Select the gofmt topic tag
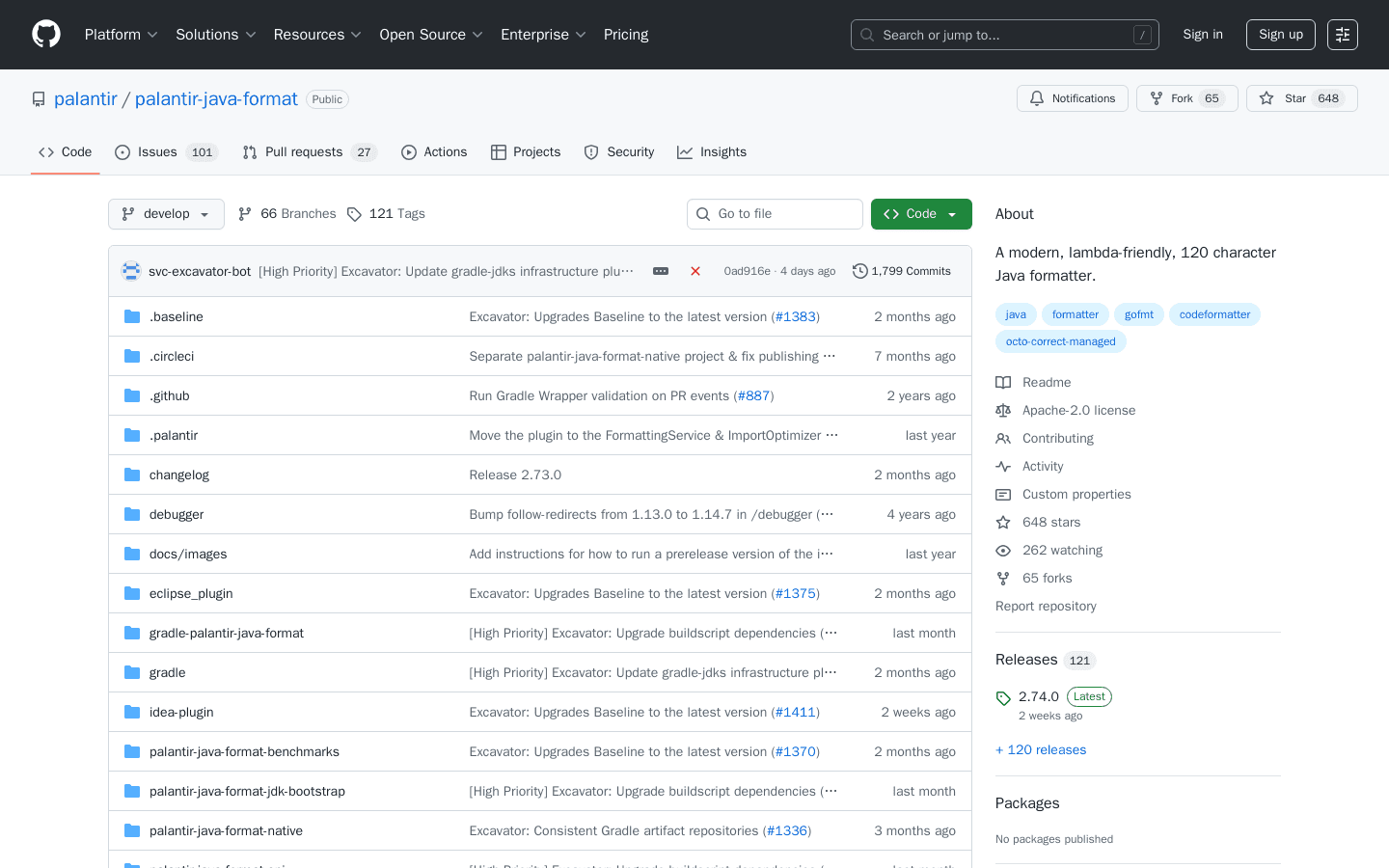 (1139, 314)
